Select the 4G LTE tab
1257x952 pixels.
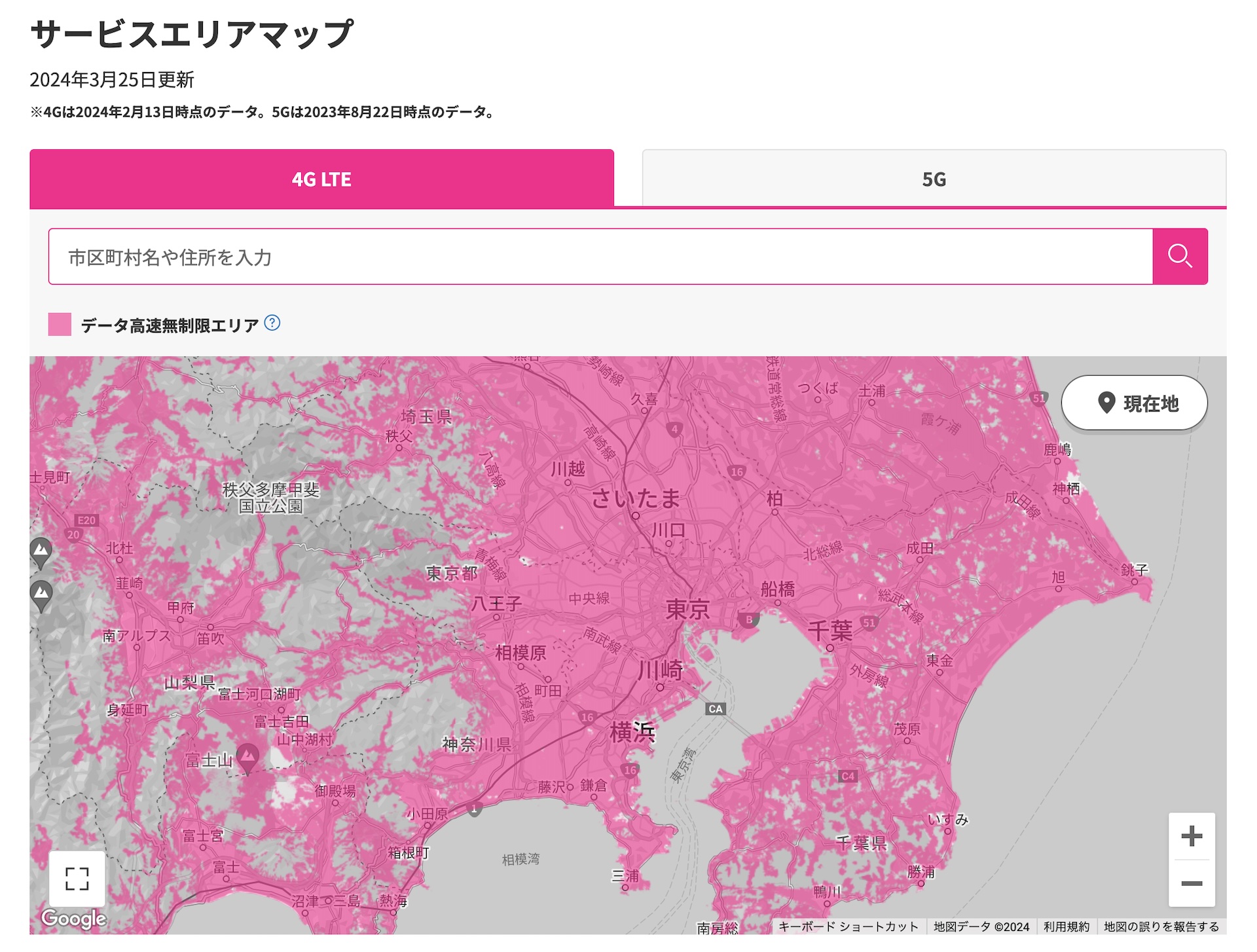[321, 179]
